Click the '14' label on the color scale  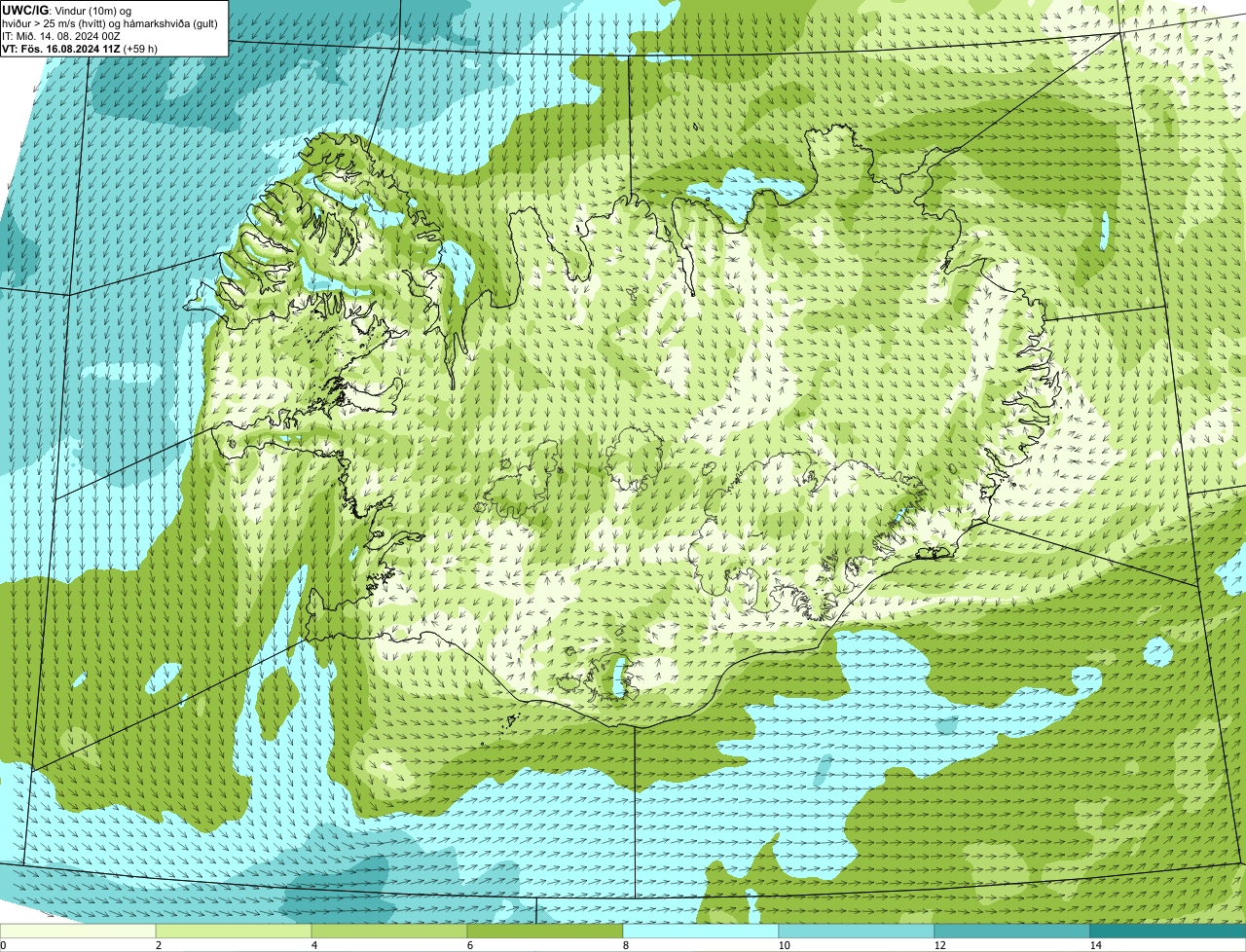point(1095,945)
